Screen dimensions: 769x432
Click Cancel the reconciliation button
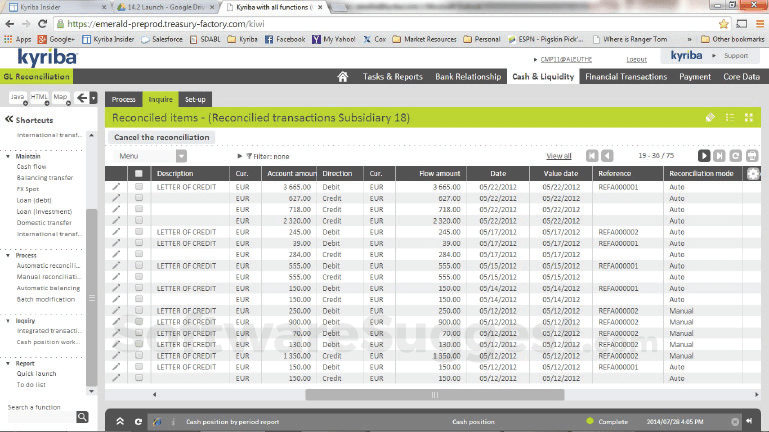(x=161, y=137)
